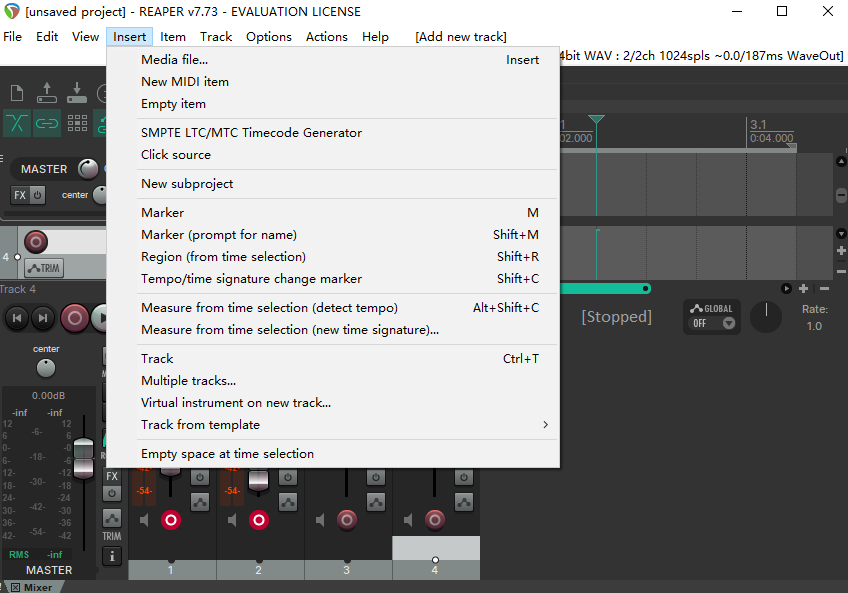Click the horizontal zoom in plus icon
The width and height of the screenshot is (848, 593).
pyautogui.click(x=804, y=288)
